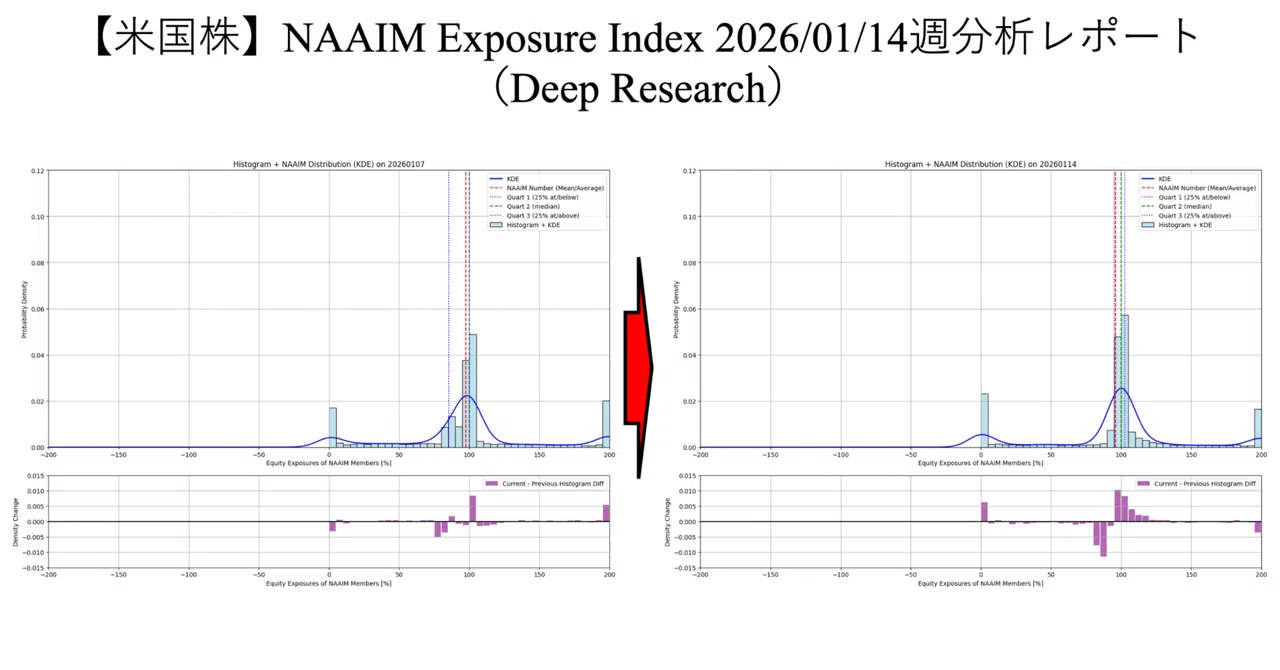Click the Probability Density axis label on 20260114 chart
The image size is (1280, 670).
tap(675, 309)
